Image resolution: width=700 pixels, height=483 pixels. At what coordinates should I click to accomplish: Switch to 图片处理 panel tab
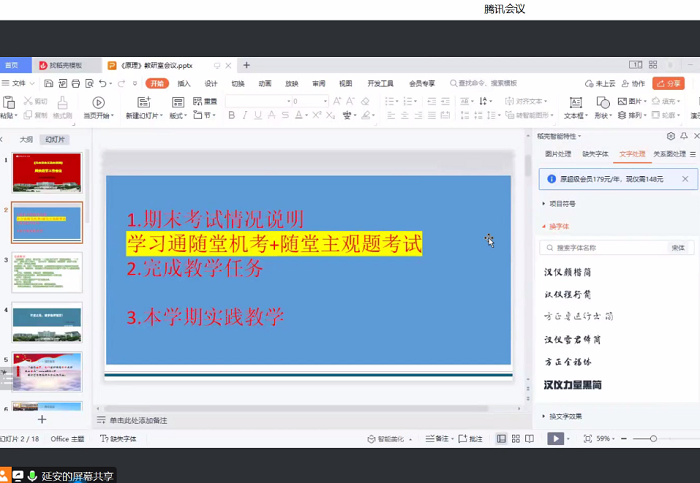(x=558, y=154)
